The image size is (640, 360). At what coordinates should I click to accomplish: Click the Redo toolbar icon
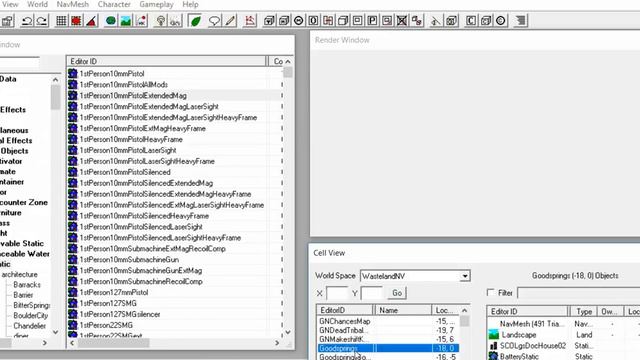pyautogui.click(x=42, y=20)
